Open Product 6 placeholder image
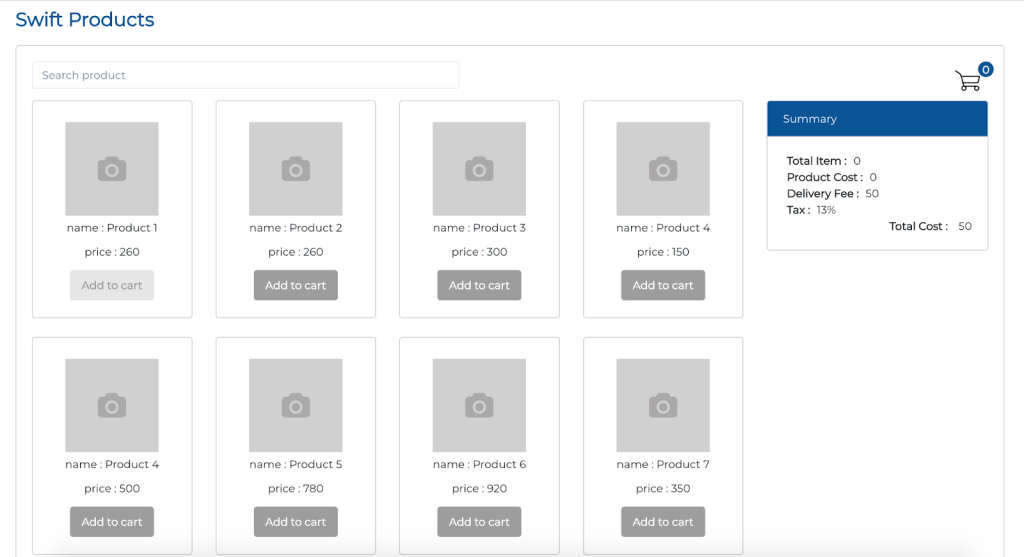The image size is (1024, 557). 479,405
